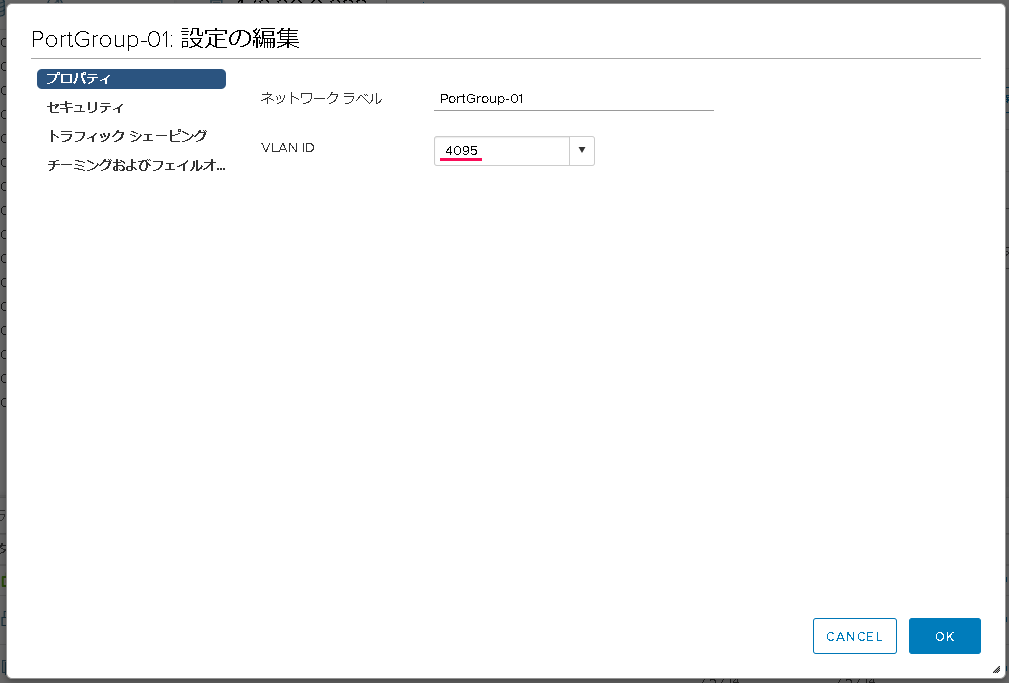
Task: Open チーミングおよびフェイルオーバー section
Action: point(136,165)
